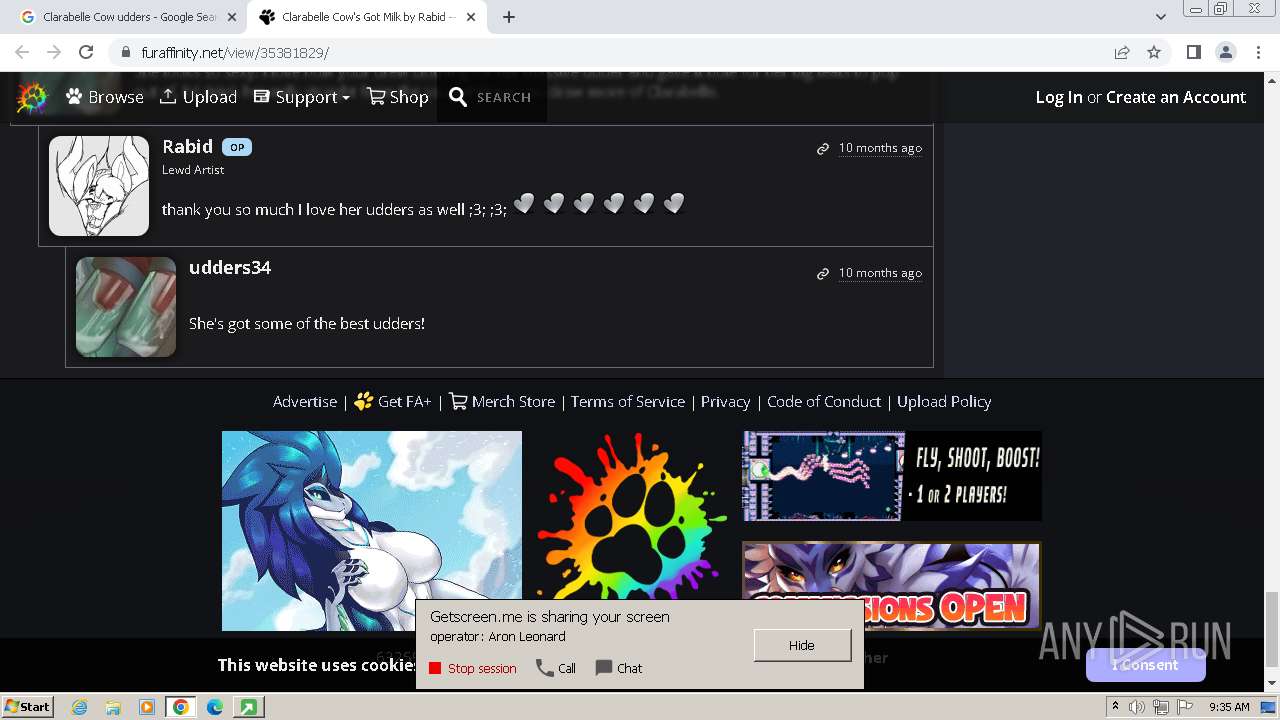Hide the Getscreen.me sharing popup
Screen dimensions: 1280x720
pos(802,645)
